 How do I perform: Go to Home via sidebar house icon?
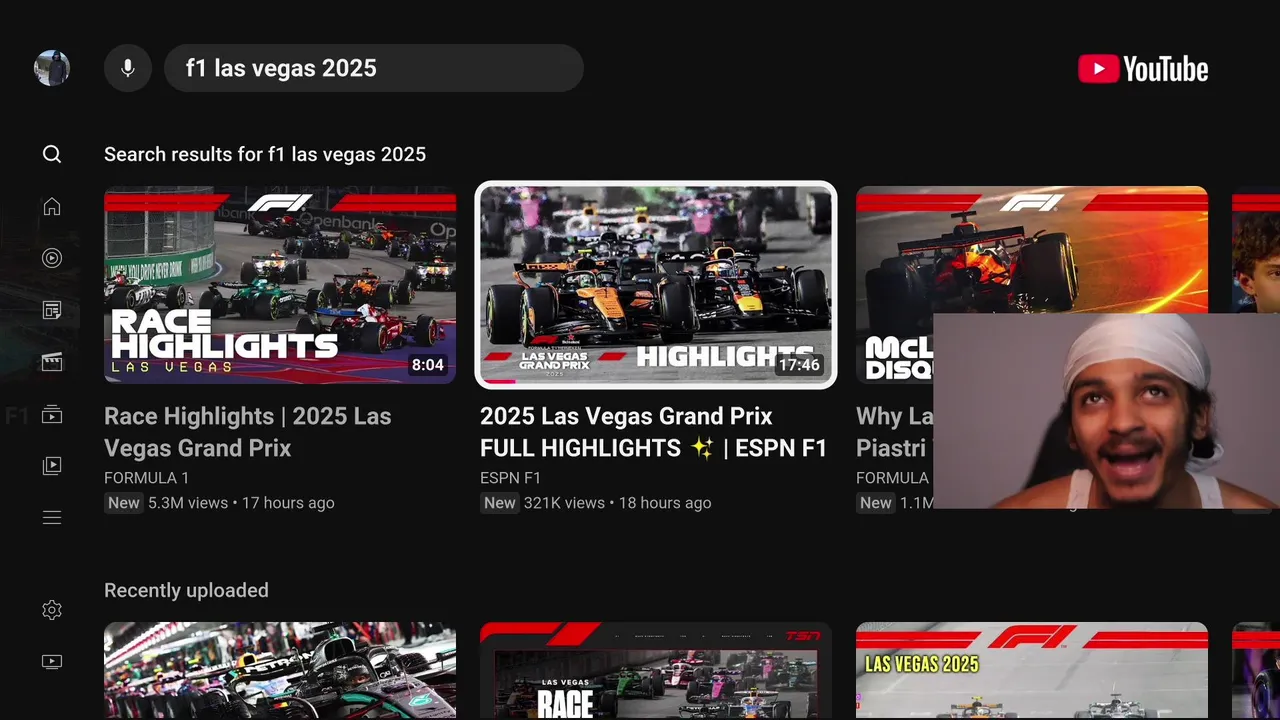(52, 206)
